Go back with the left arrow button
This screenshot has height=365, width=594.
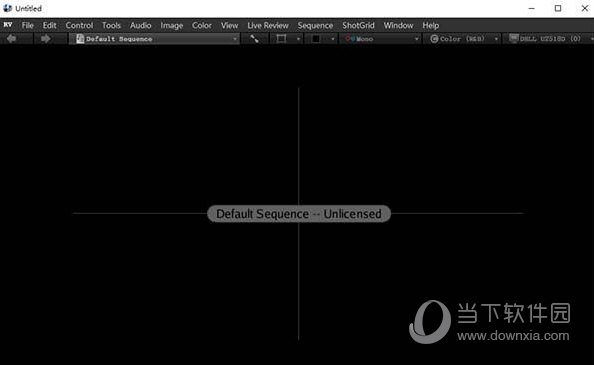click(11, 39)
